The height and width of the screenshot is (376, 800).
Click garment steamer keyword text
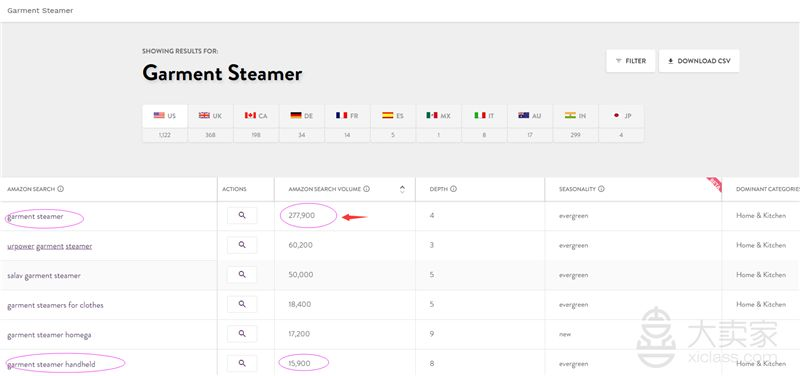(x=35, y=217)
